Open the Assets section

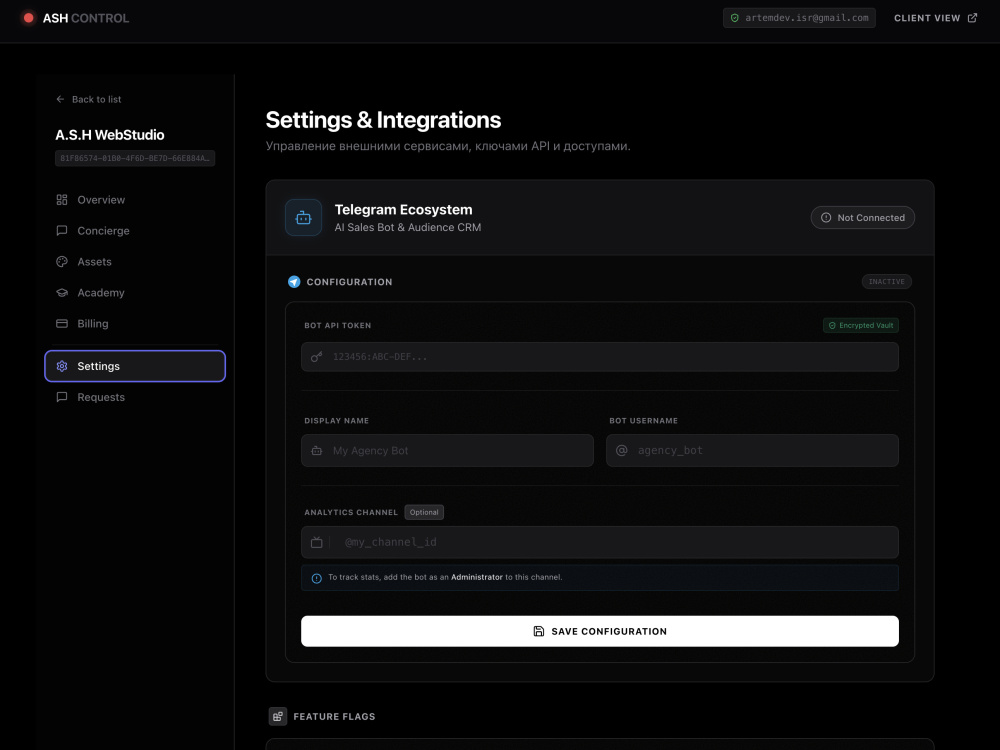pos(135,261)
